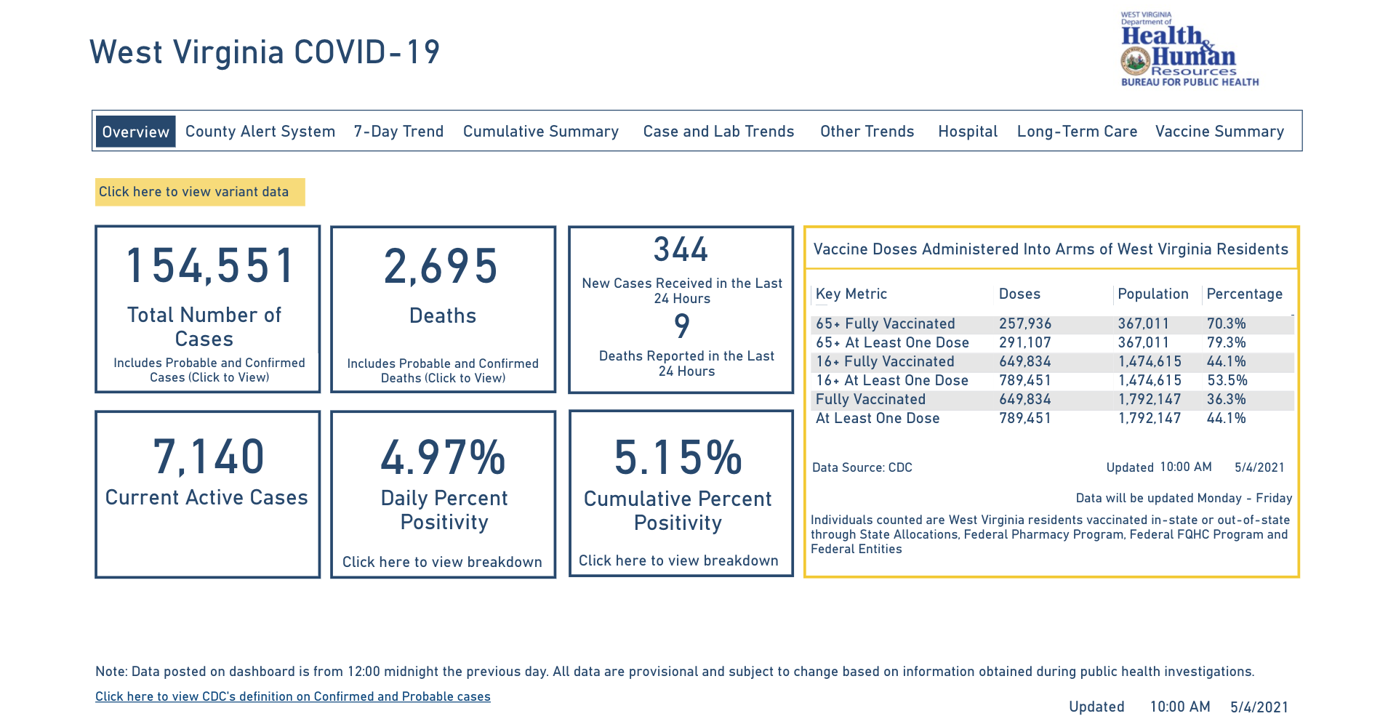This screenshot has width=1396, height=724.
Task: Open Case and Lab Trends tab
Action: [718, 131]
